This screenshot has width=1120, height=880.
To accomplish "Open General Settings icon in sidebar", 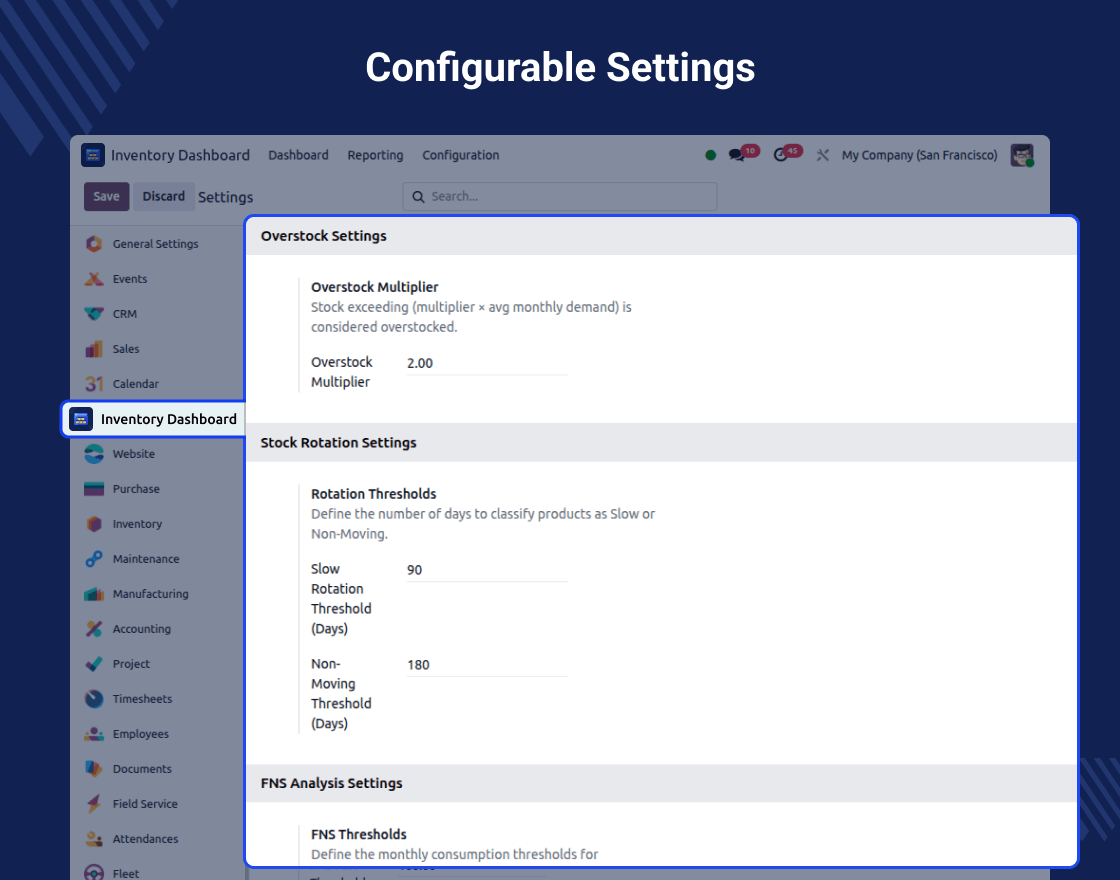I will (94, 244).
